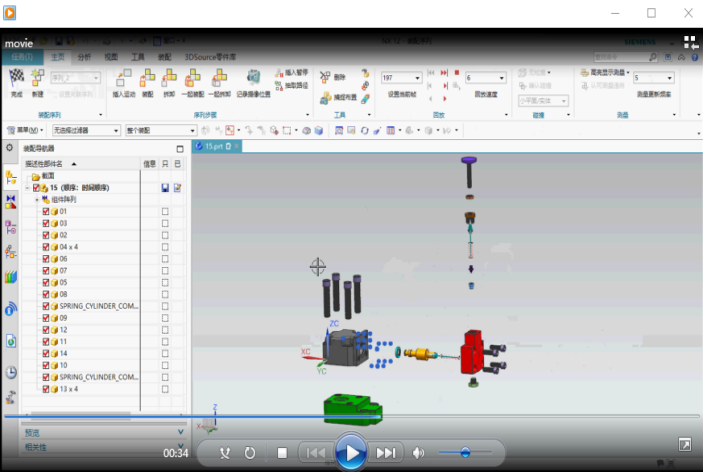This screenshot has width=704, height=472.
Task: Switch to the 工具 Tools ribbon tab
Action: click(137, 57)
